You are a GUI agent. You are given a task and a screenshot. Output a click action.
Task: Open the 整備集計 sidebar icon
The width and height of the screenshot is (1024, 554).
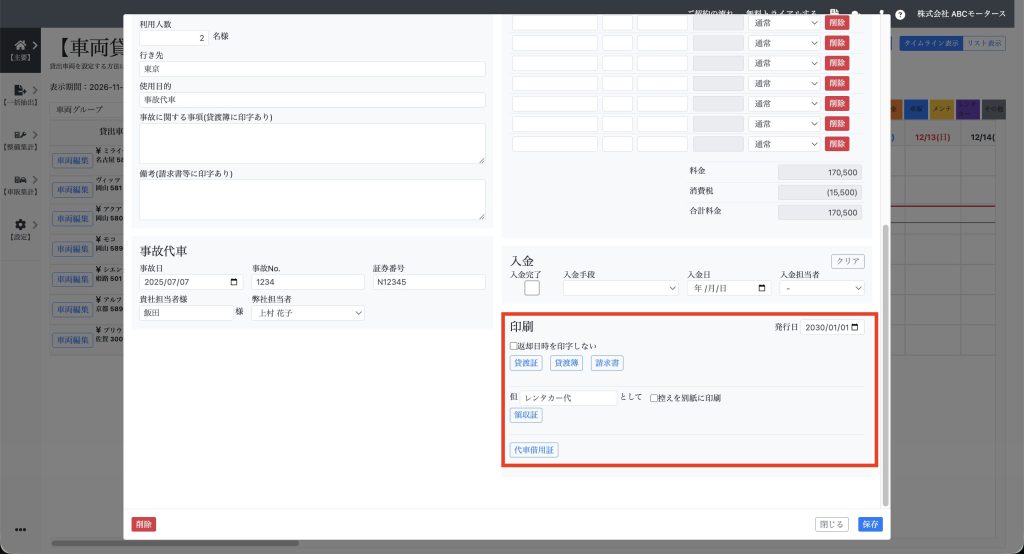coord(20,135)
